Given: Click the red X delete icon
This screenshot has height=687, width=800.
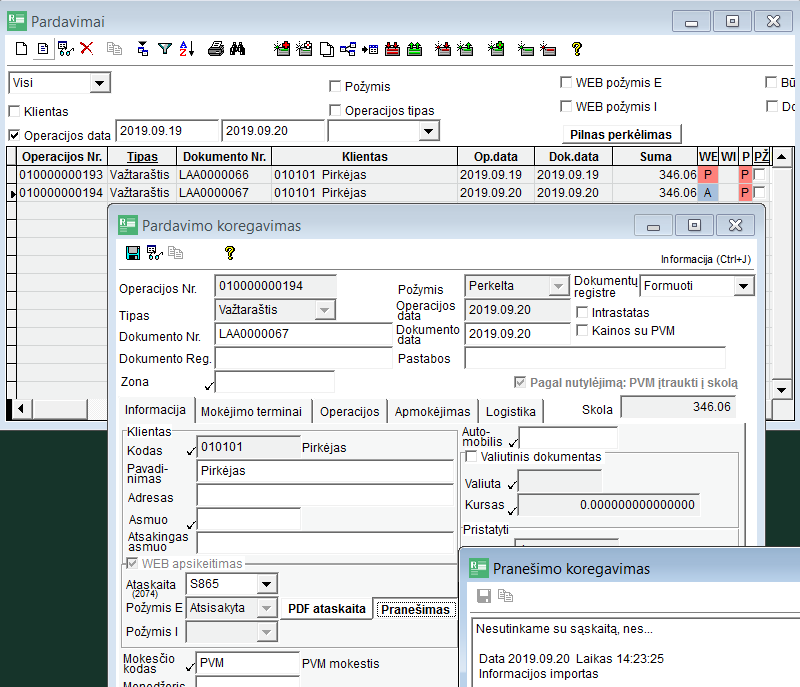Looking at the screenshot, I should [x=87, y=48].
